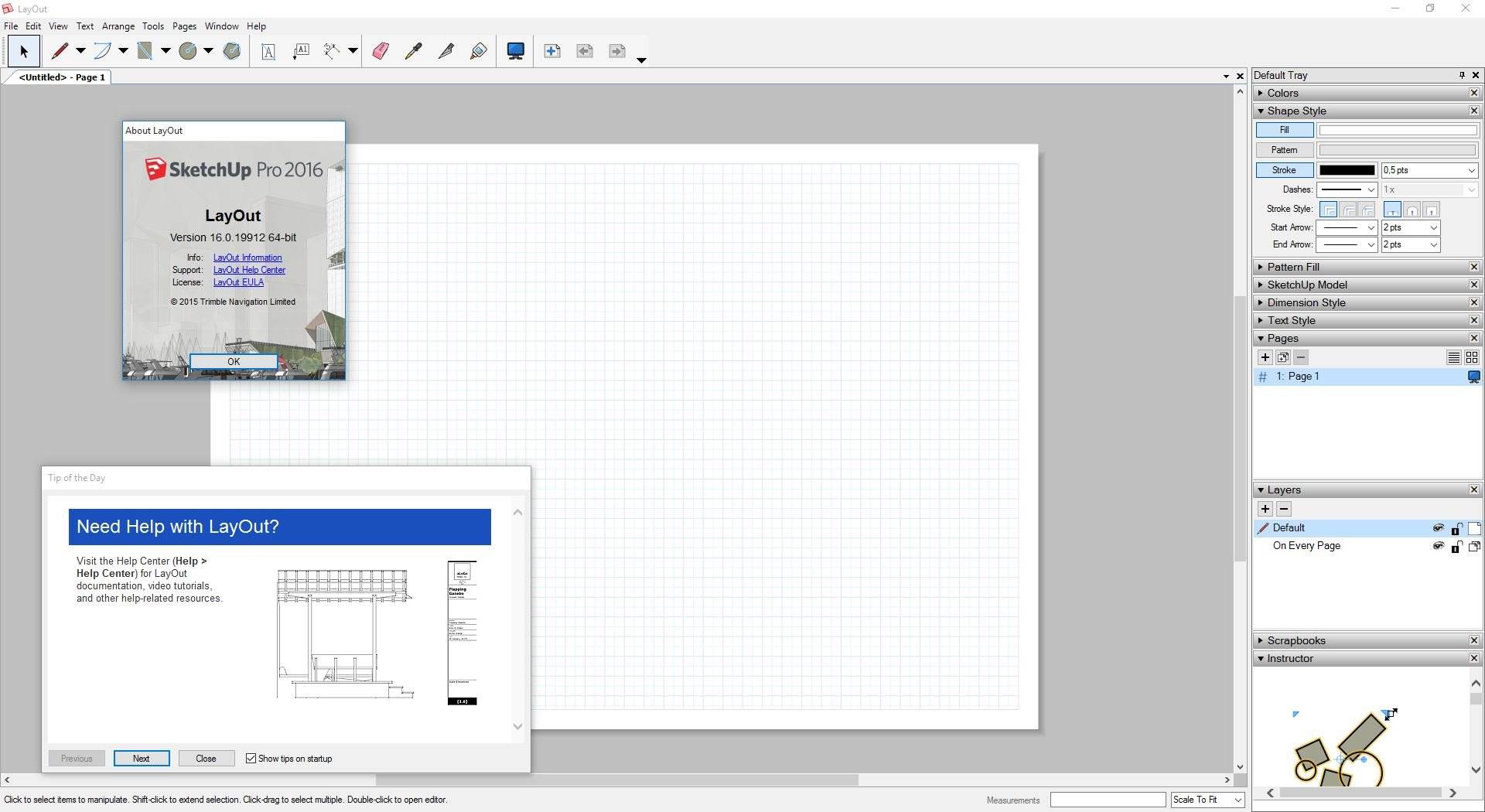Select the Text tool
This screenshot has height=812, width=1485.
click(x=268, y=52)
